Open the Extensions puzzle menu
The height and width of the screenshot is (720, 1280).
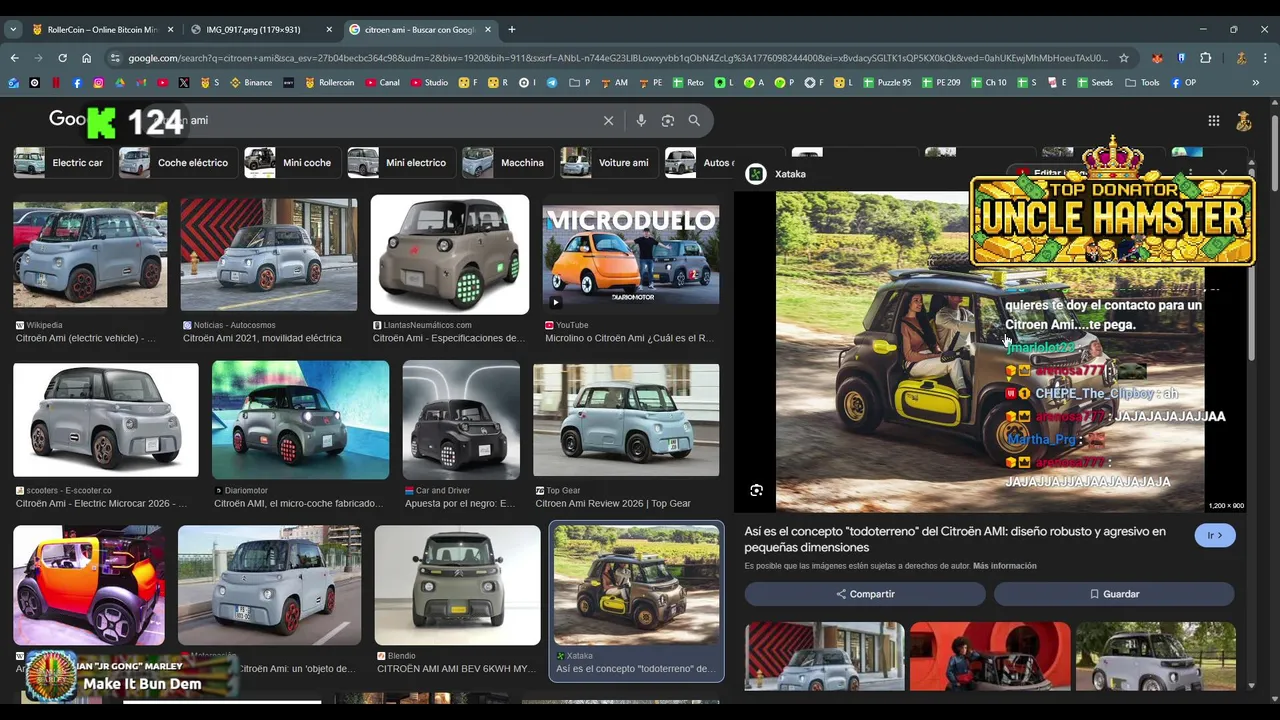pyautogui.click(x=1205, y=58)
